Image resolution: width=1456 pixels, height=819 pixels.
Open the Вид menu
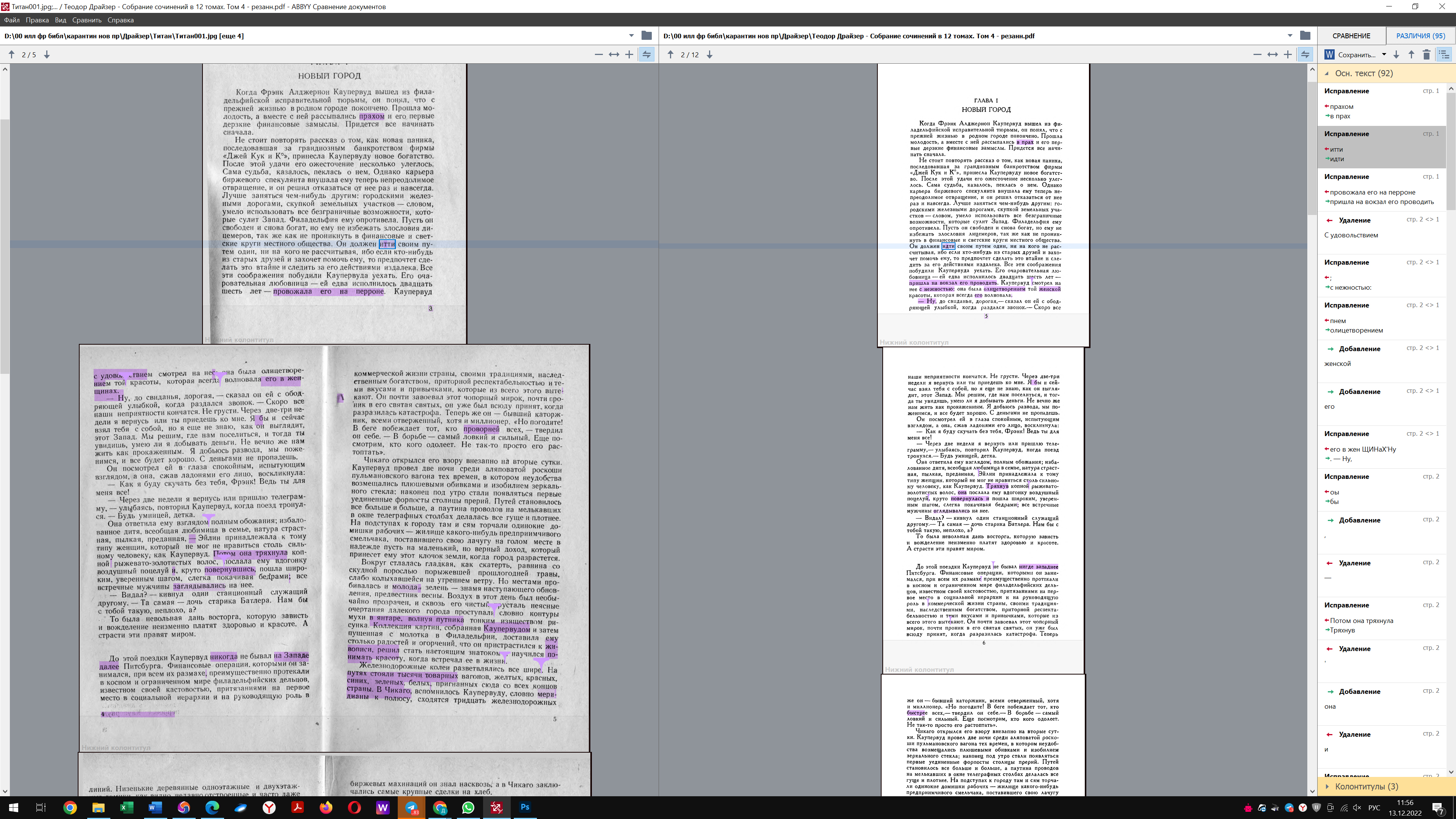coord(61,20)
